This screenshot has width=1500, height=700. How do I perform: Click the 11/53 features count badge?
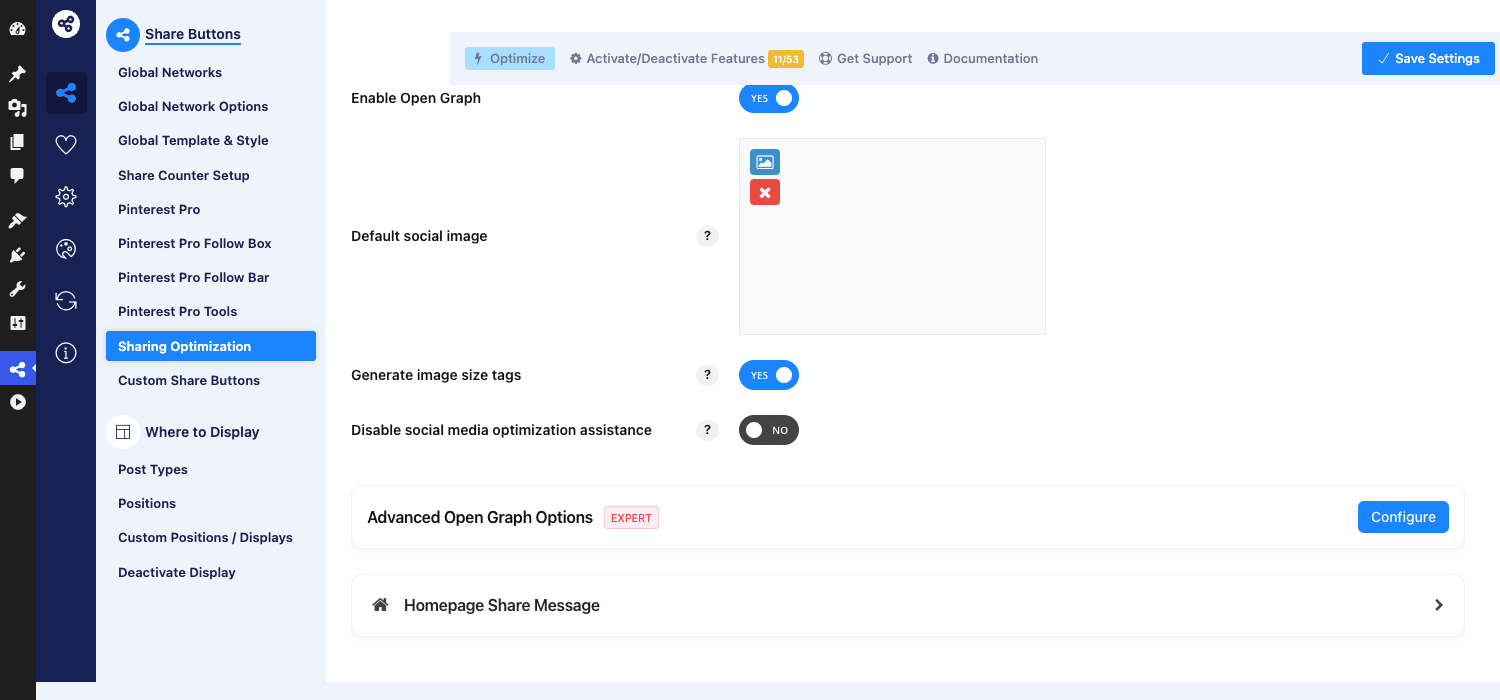pos(786,59)
